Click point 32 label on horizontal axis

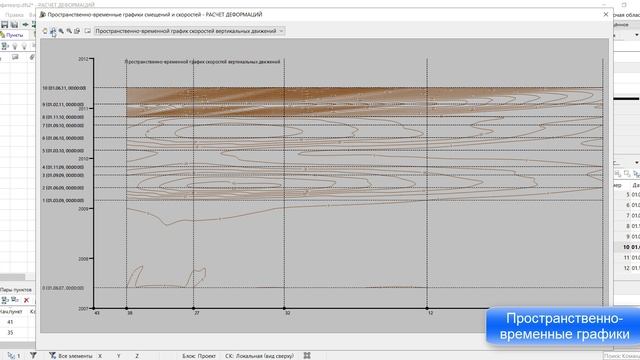click(x=288, y=313)
